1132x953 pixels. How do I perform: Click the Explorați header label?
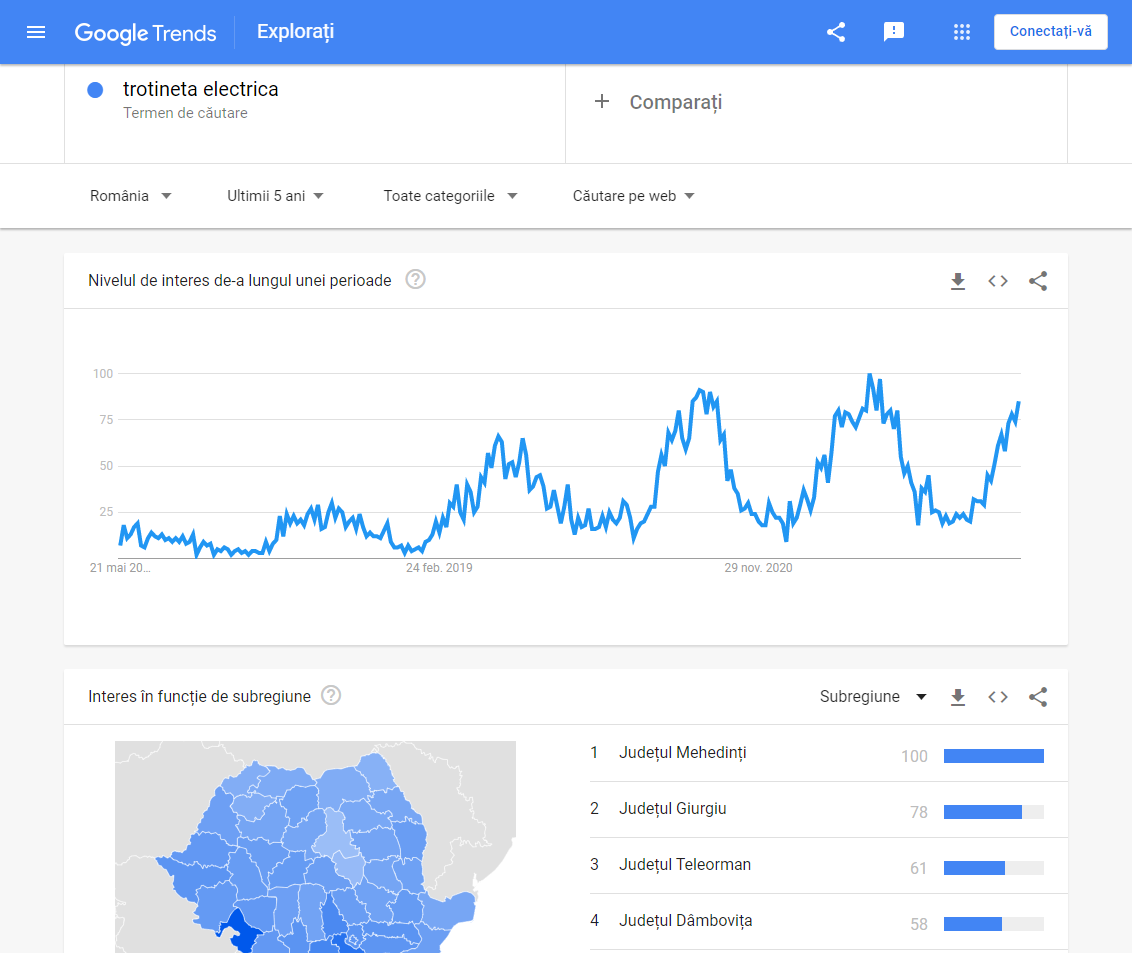click(x=295, y=32)
